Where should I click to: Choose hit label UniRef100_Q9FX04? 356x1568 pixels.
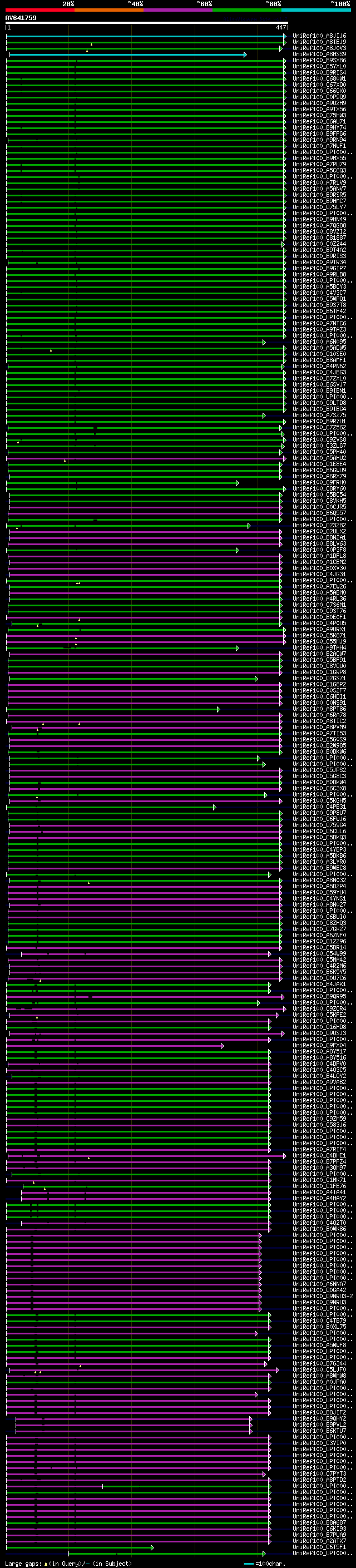319,1045
